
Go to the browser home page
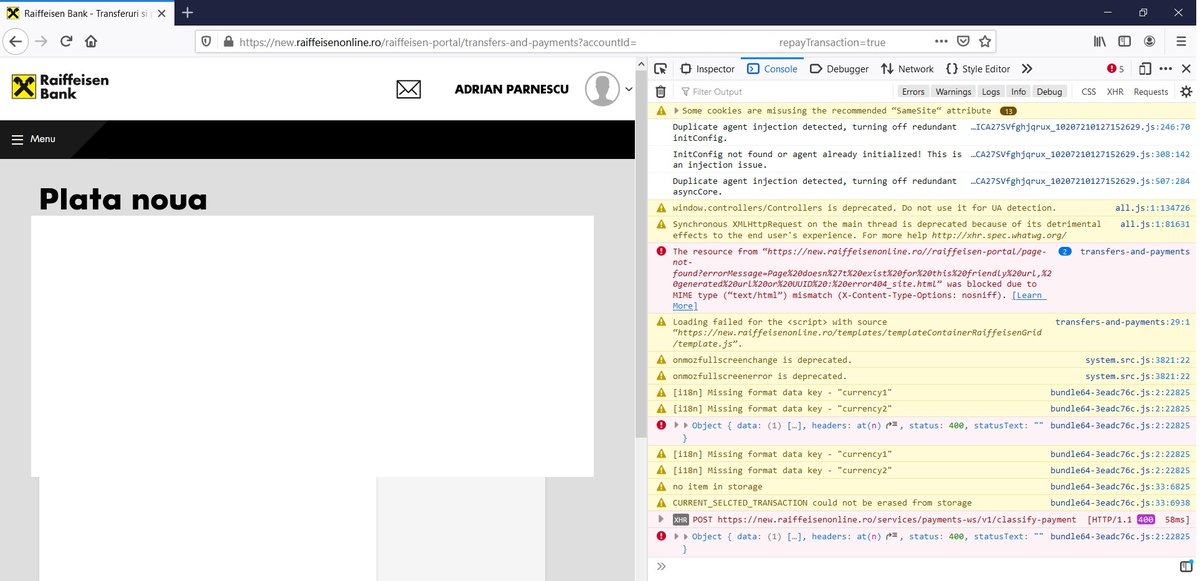[x=91, y=42]
